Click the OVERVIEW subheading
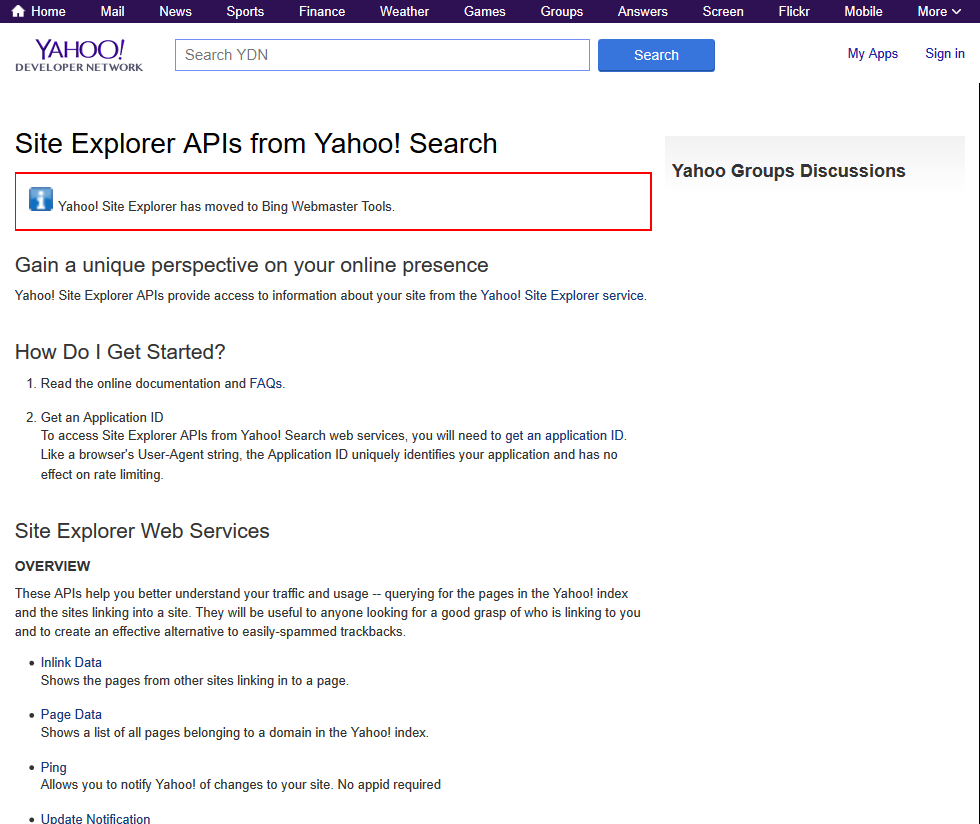Viewport: 980px width, 824px height. (52, 566)
